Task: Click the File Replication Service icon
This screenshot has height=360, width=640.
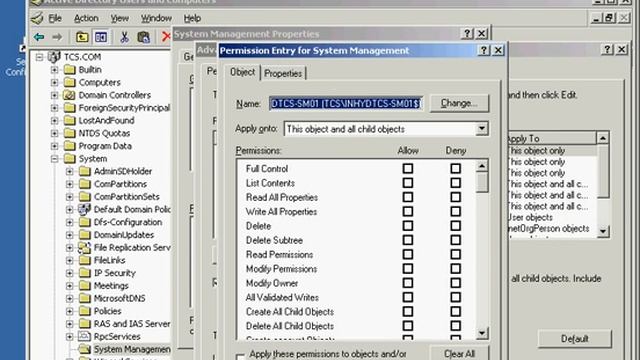Action: click(x=84, y=247)
